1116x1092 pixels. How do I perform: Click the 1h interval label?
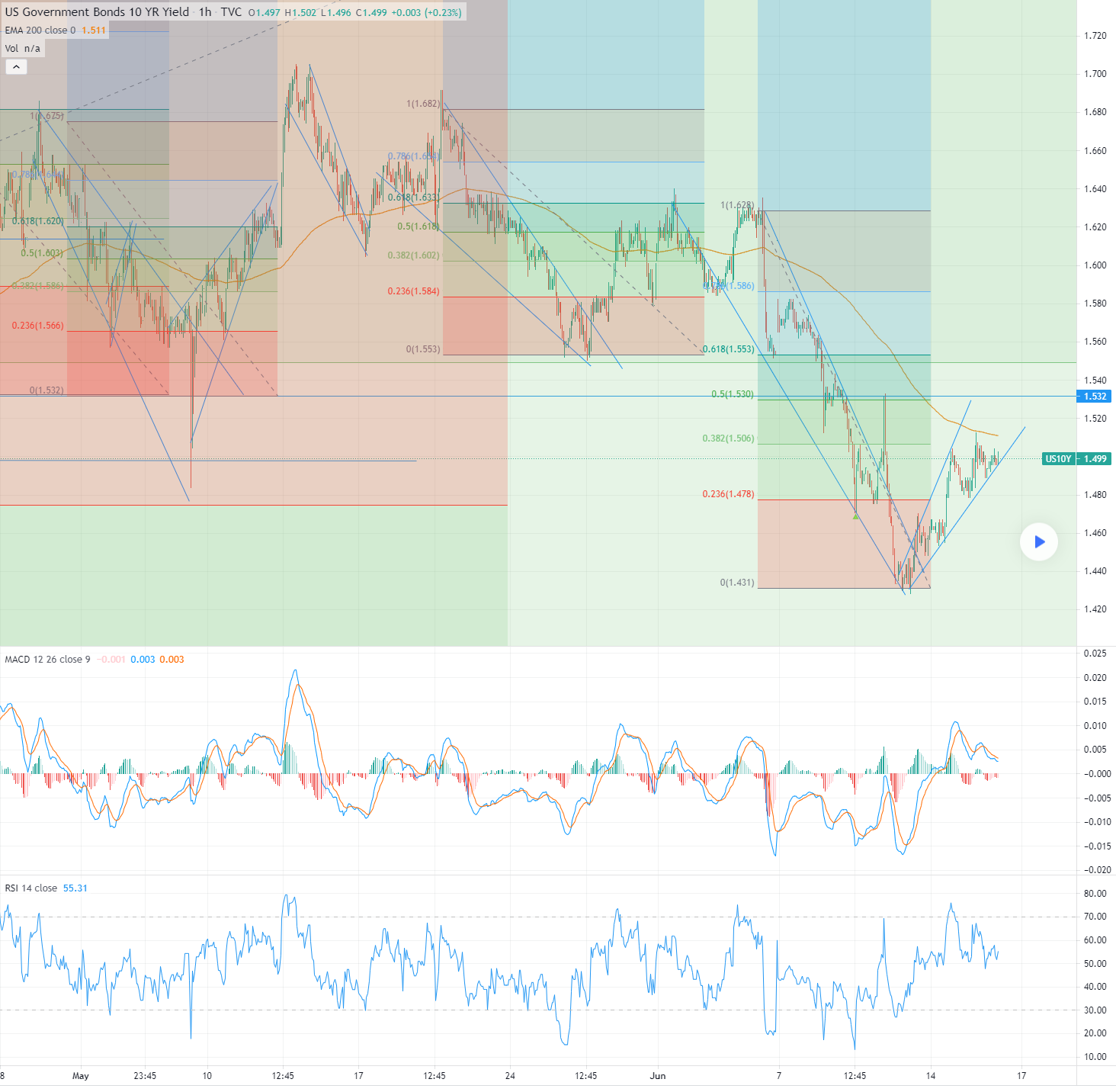point(205,12)
